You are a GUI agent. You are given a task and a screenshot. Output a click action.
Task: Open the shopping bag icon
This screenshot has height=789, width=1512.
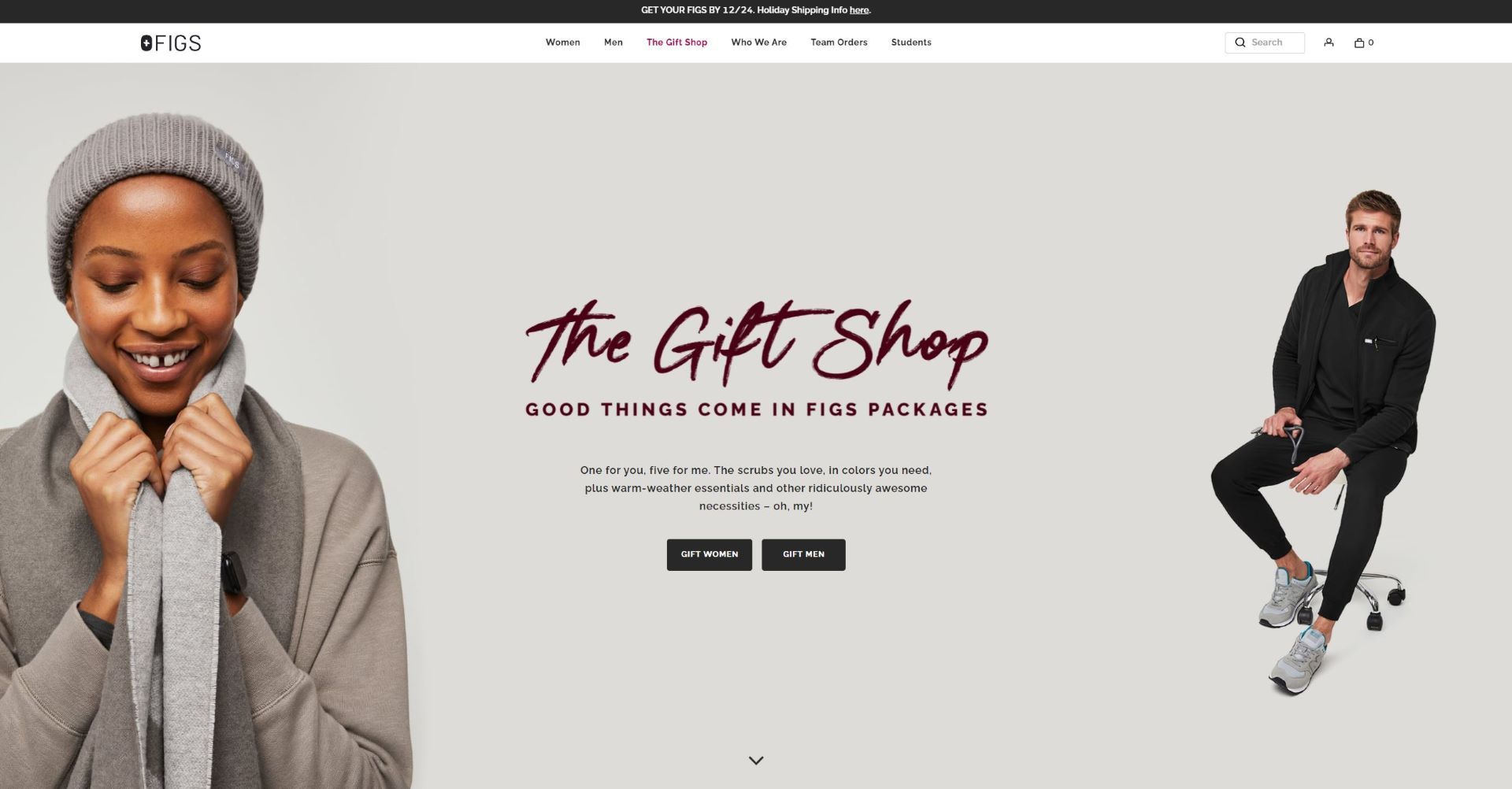click(1359, 43)
